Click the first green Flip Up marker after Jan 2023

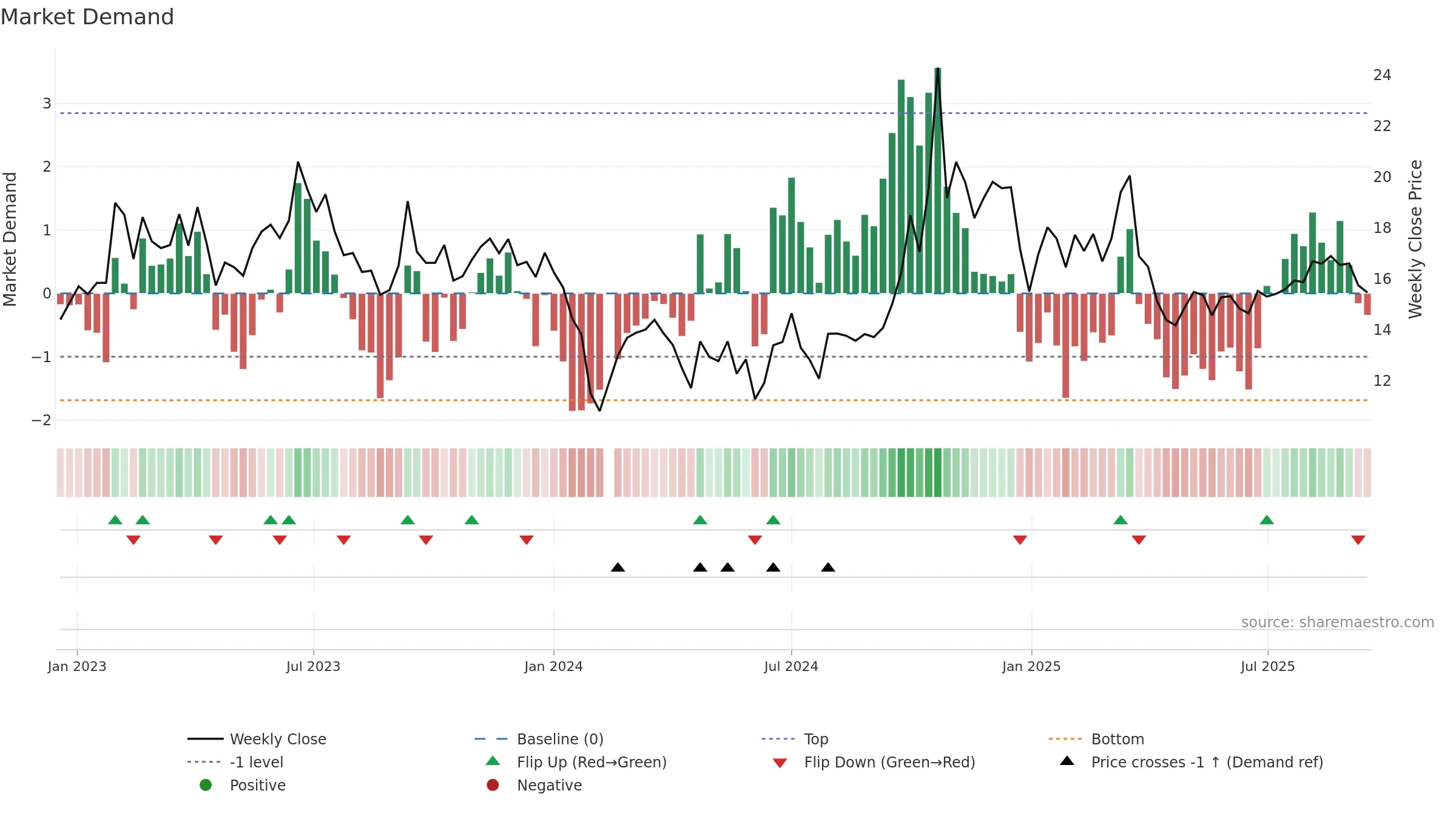point(115,520)
